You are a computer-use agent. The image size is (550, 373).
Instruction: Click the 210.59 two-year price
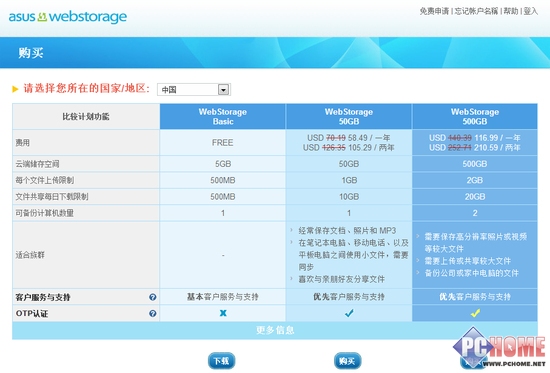[486, 147]
